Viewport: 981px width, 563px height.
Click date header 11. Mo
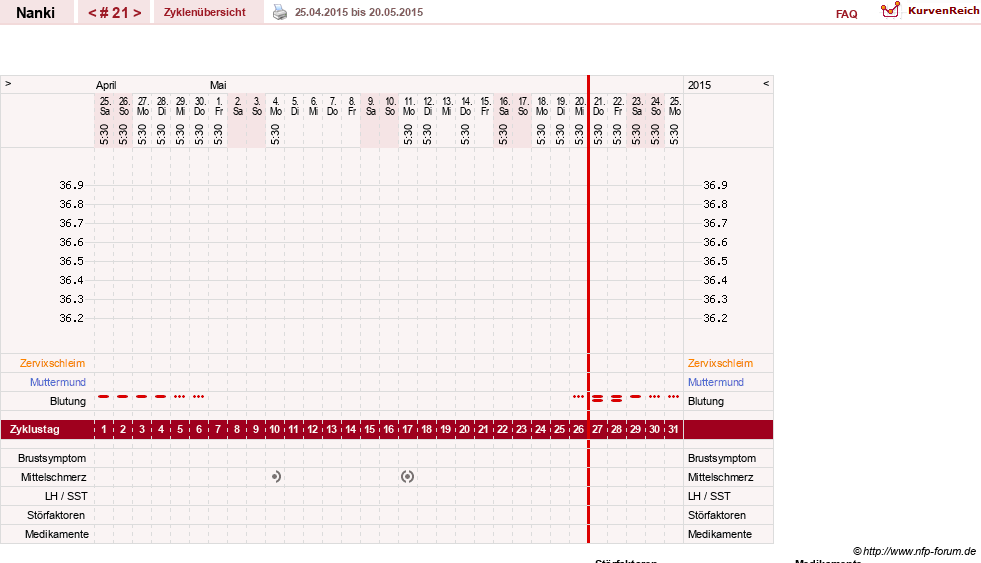click(x=409, y=106)
